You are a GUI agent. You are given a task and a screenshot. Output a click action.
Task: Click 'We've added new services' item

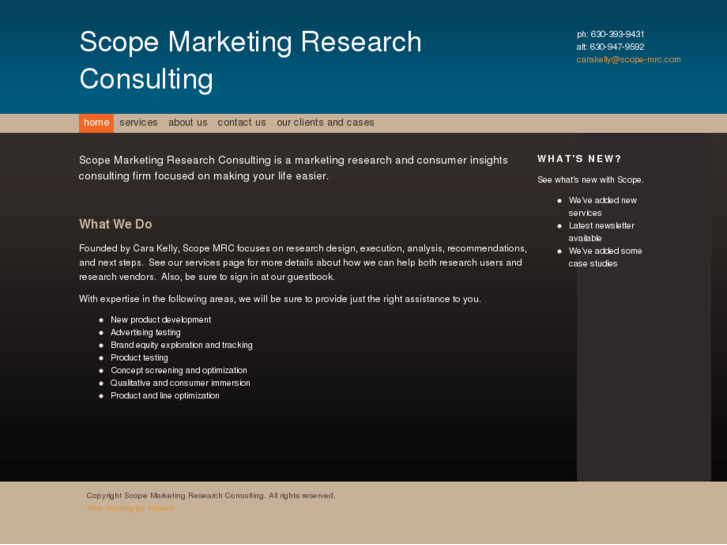(603, 207)
